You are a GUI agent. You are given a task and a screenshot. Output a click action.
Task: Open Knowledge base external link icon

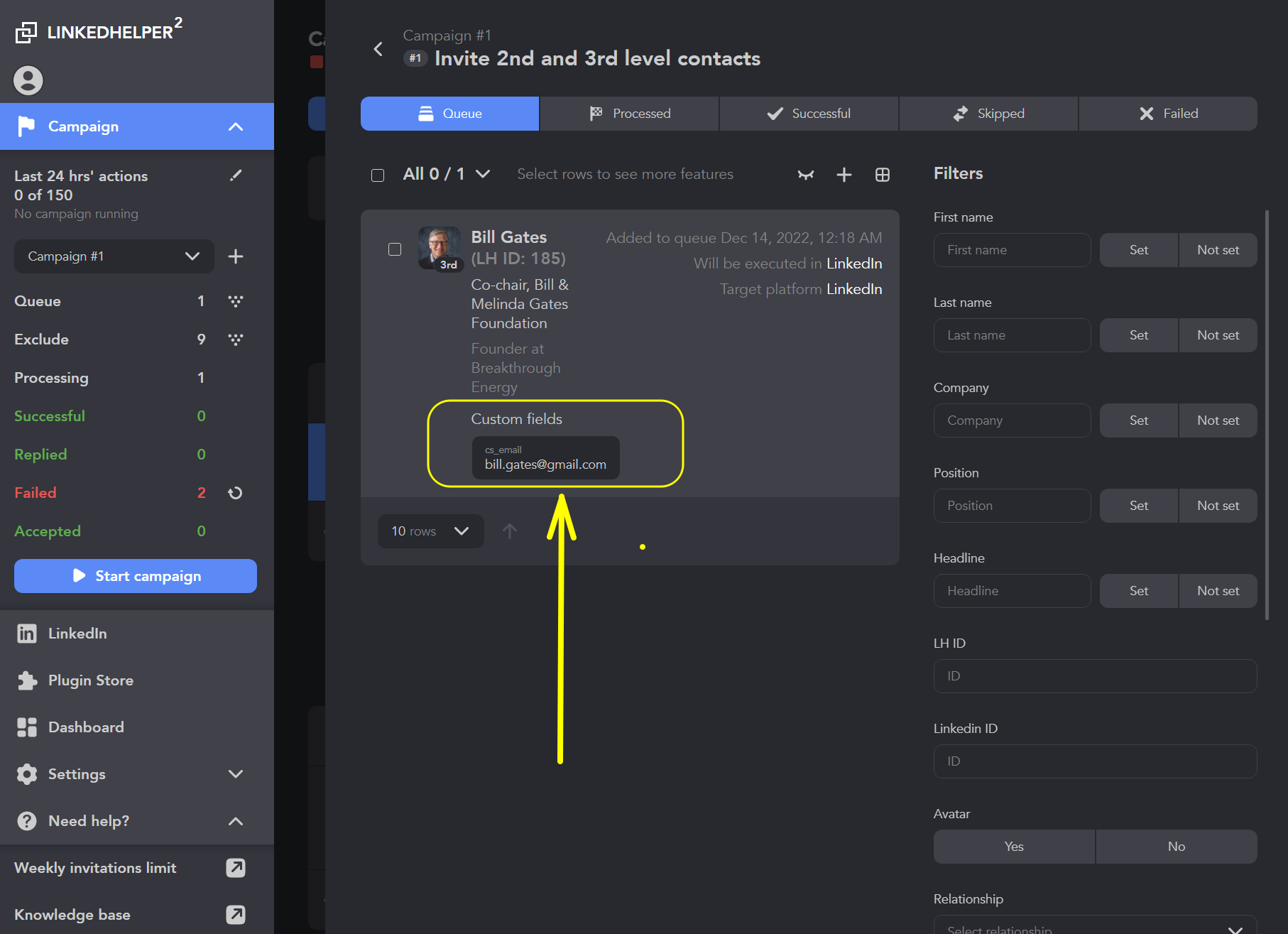click(236, 915)
